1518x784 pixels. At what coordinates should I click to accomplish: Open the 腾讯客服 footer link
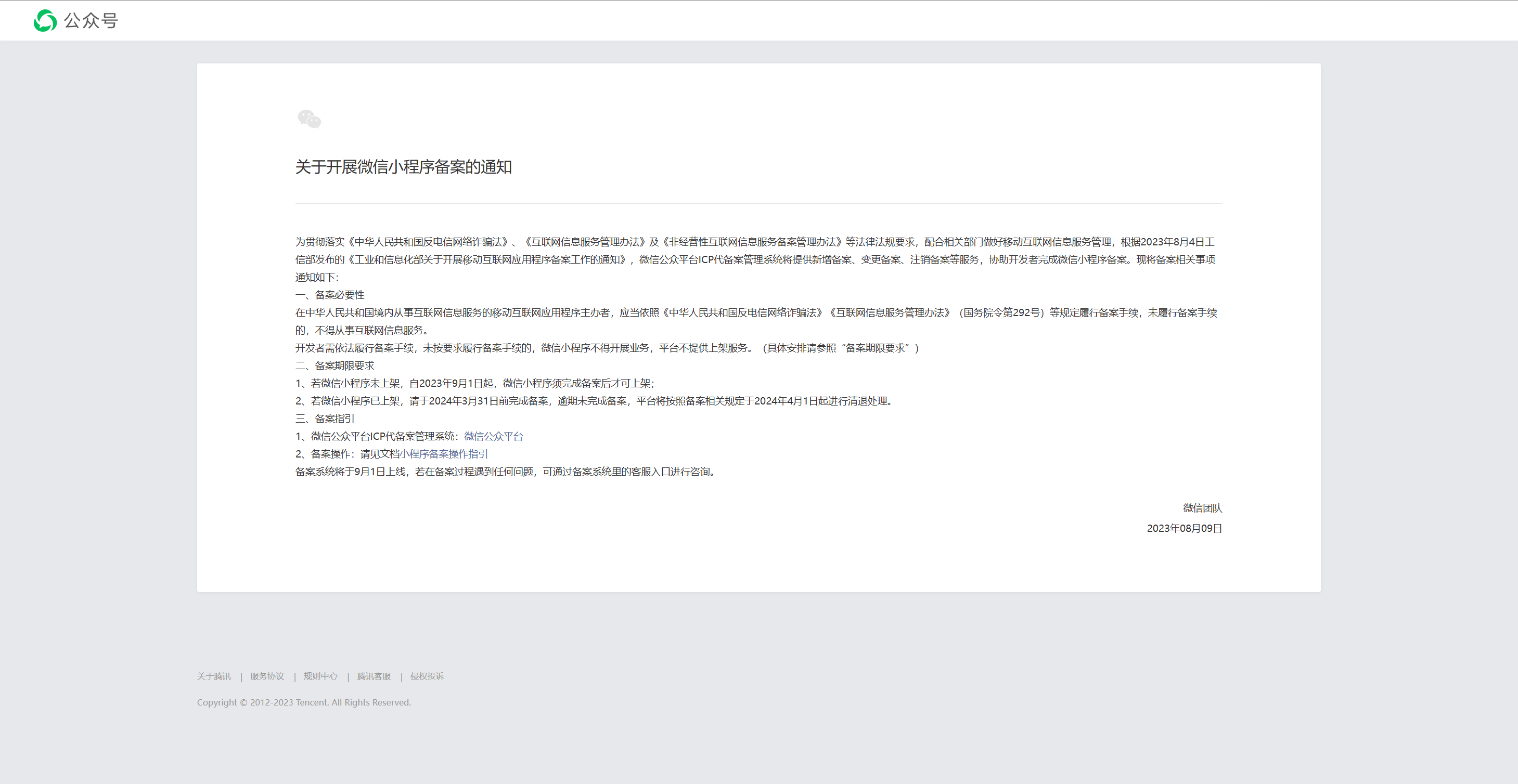[x=372, y=676]
